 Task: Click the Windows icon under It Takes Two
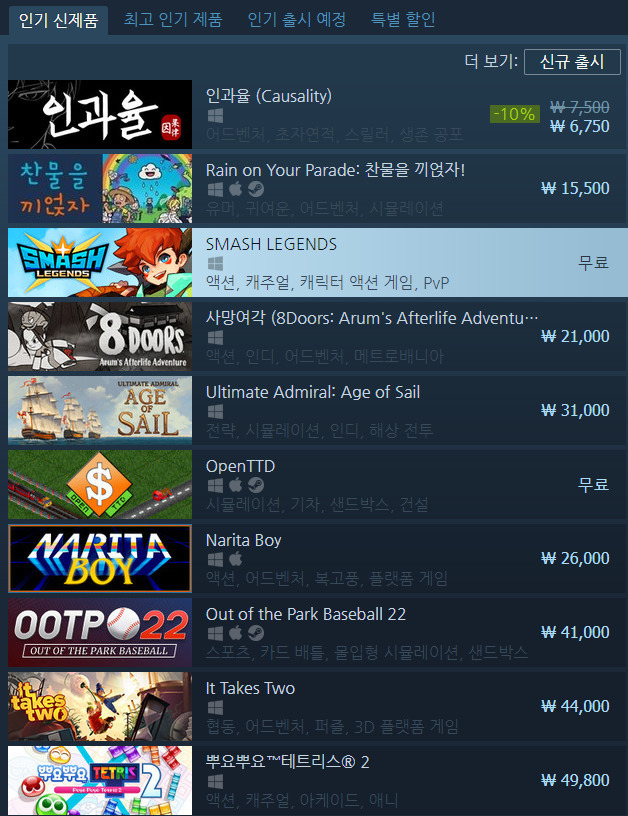tap(215, 707)
